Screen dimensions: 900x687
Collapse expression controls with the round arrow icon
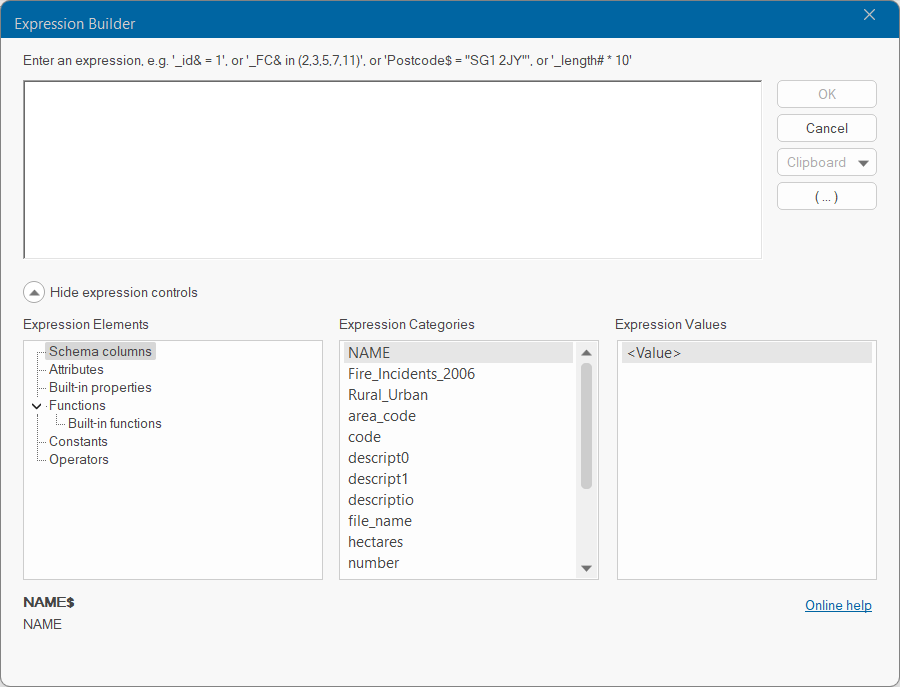[x=34, y=293]
